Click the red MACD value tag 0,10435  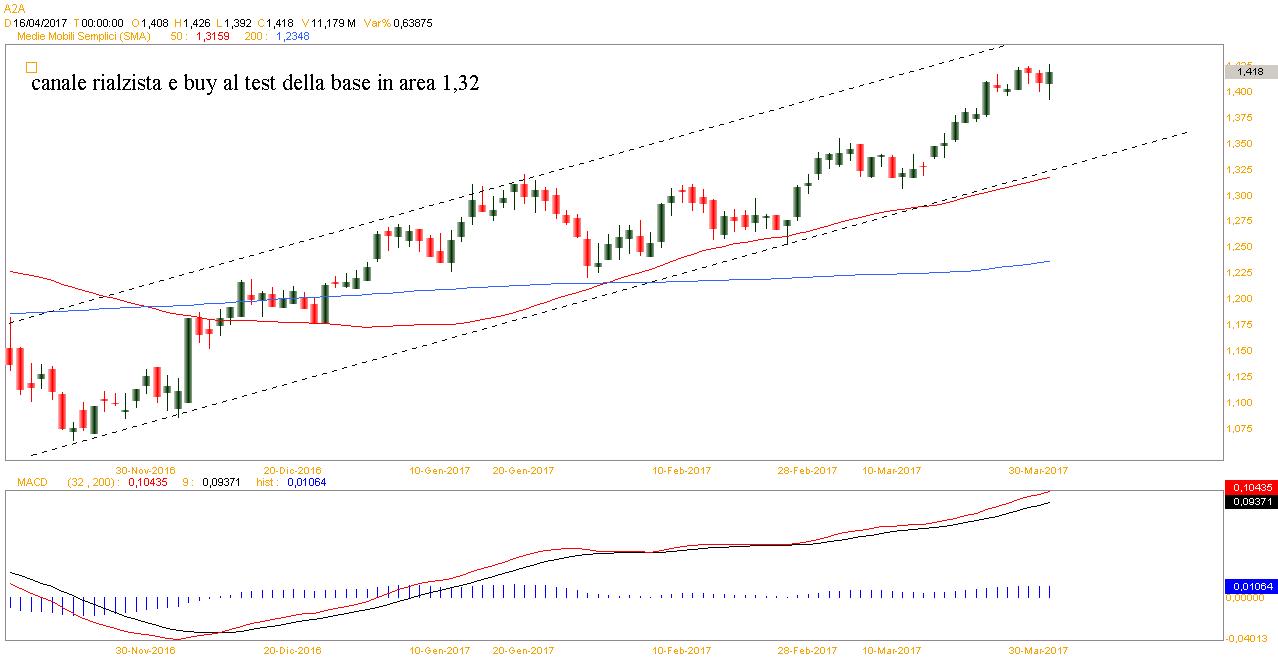[1250, 487]
